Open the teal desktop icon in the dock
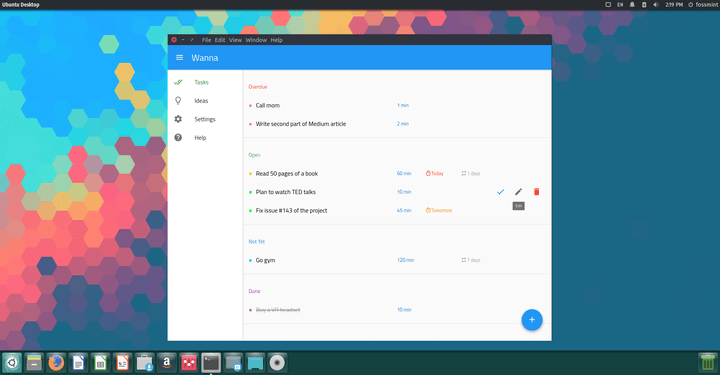Image resolution: width=720 pixels, height=375 pixels. (255, 363)
